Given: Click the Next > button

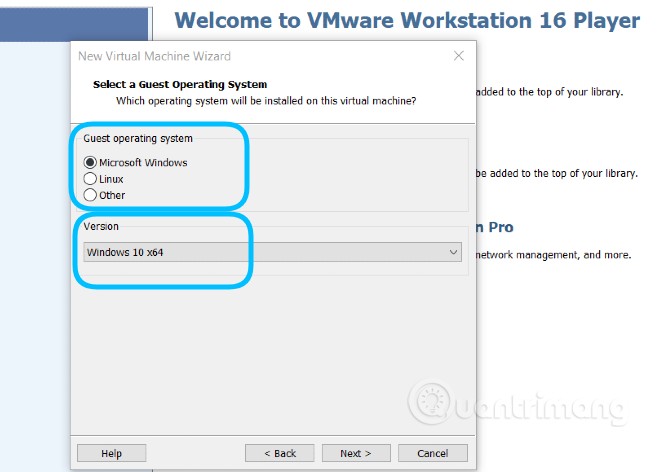Looking at the screenshot, I should (356, 453).
